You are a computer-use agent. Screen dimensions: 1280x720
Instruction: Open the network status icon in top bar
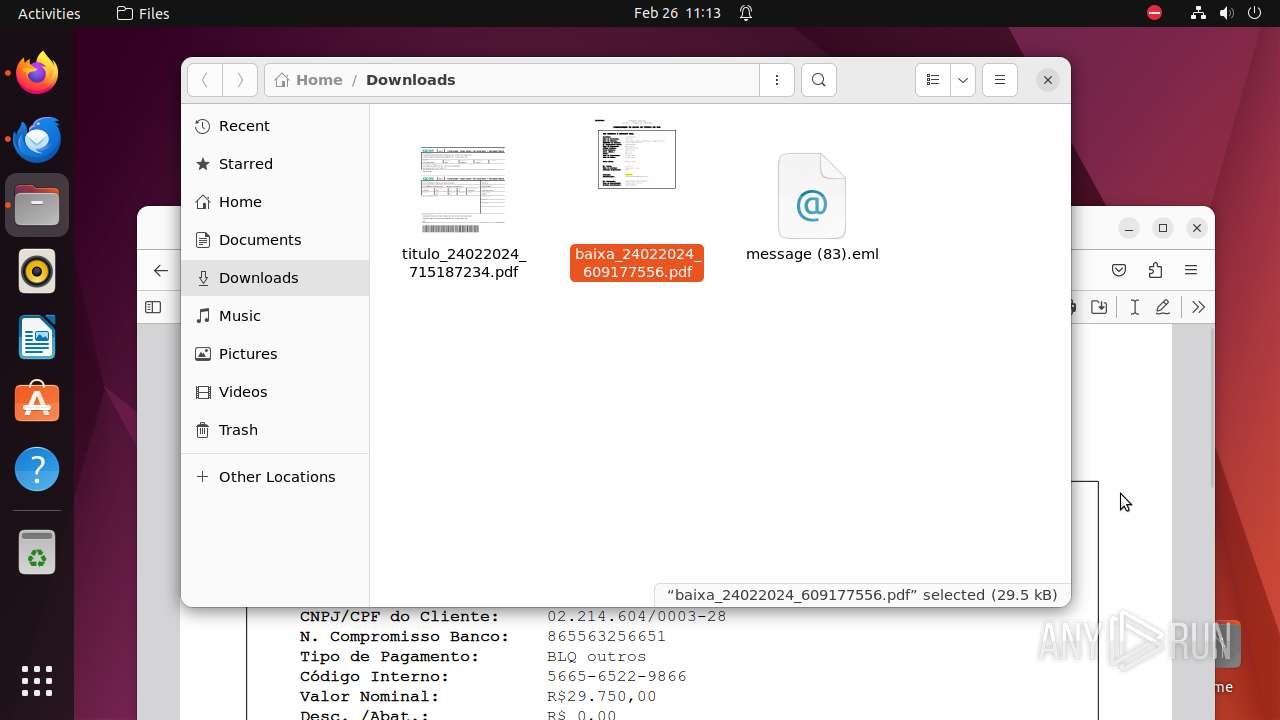[1198, 13]
